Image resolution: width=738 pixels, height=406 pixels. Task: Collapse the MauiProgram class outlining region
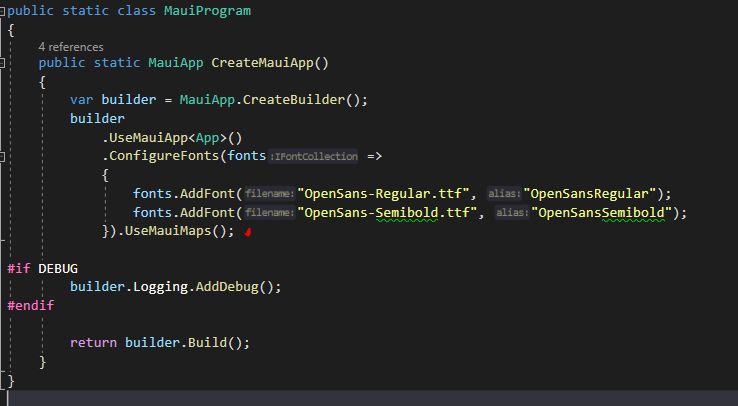[x=2, y=11]
